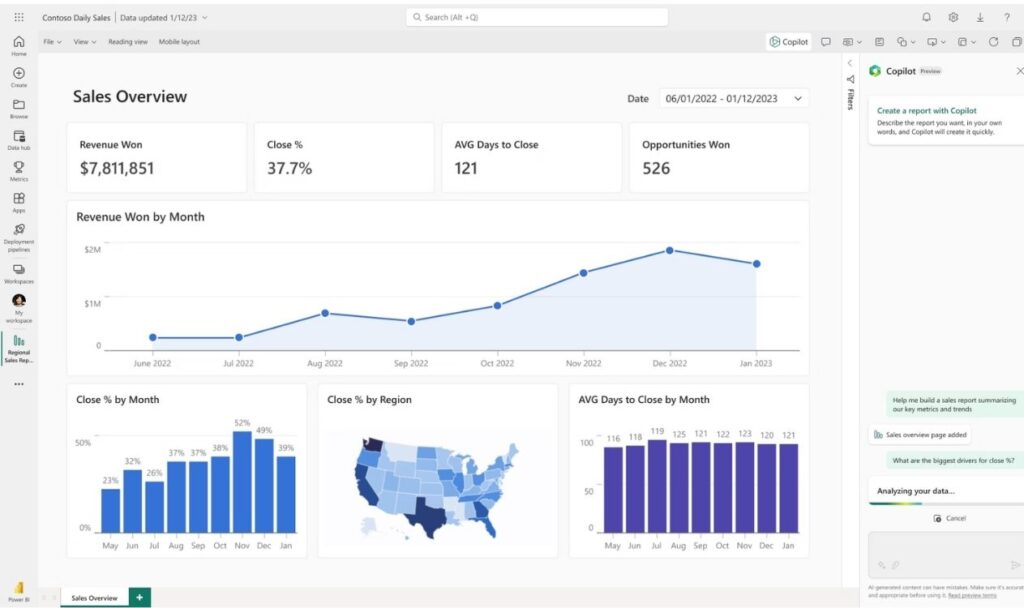Open Browse in the left navigation
The height and width of the screenshot is (608, 1024).
[19, 108]
